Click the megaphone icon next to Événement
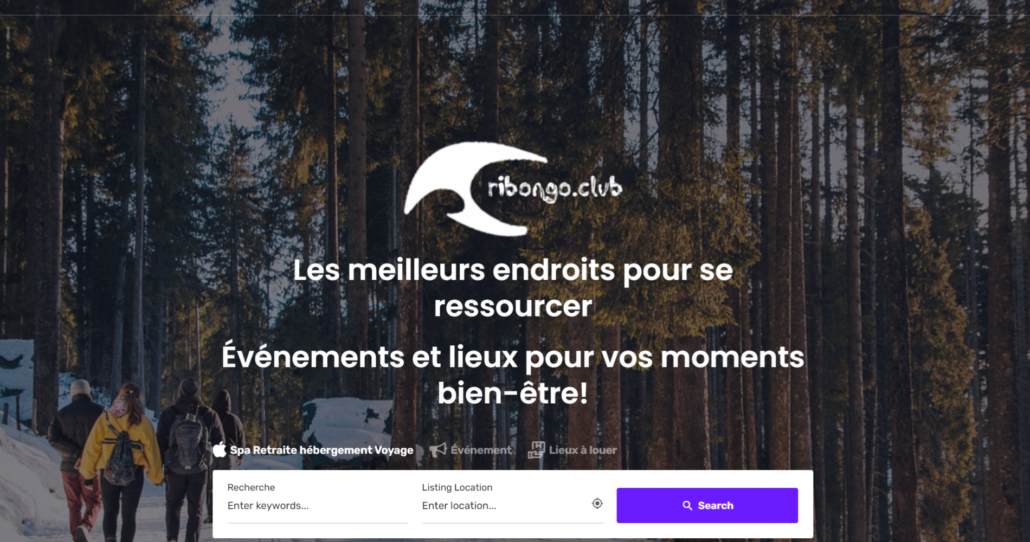The width and height of the screenshot is (1030, 542). 437,449
